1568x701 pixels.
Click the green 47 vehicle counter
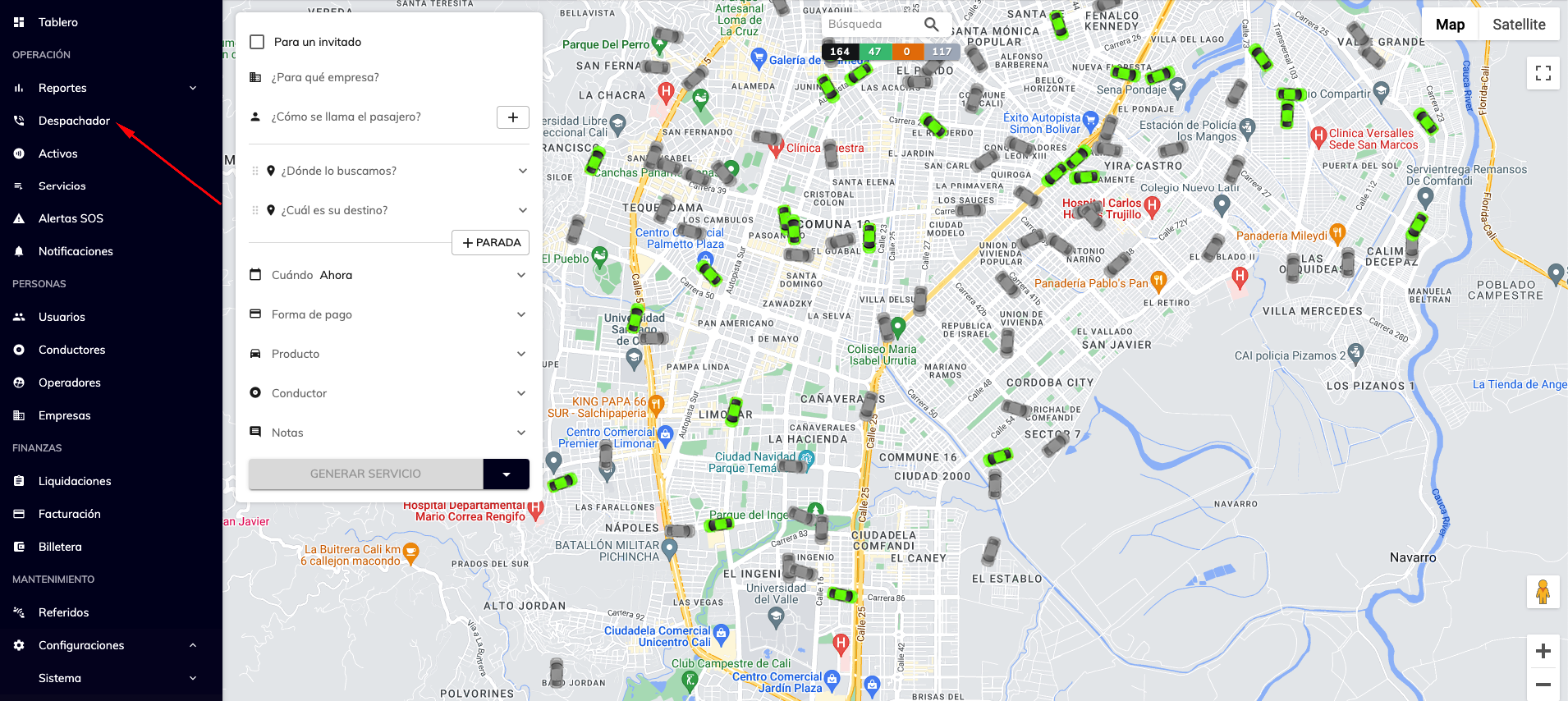875,52
